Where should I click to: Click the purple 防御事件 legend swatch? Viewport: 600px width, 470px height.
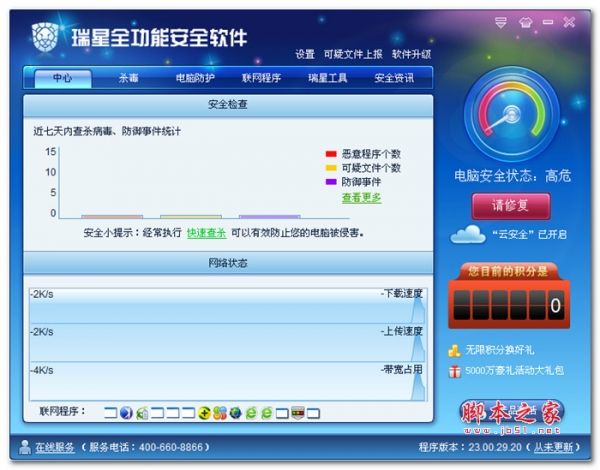point(331,181)
